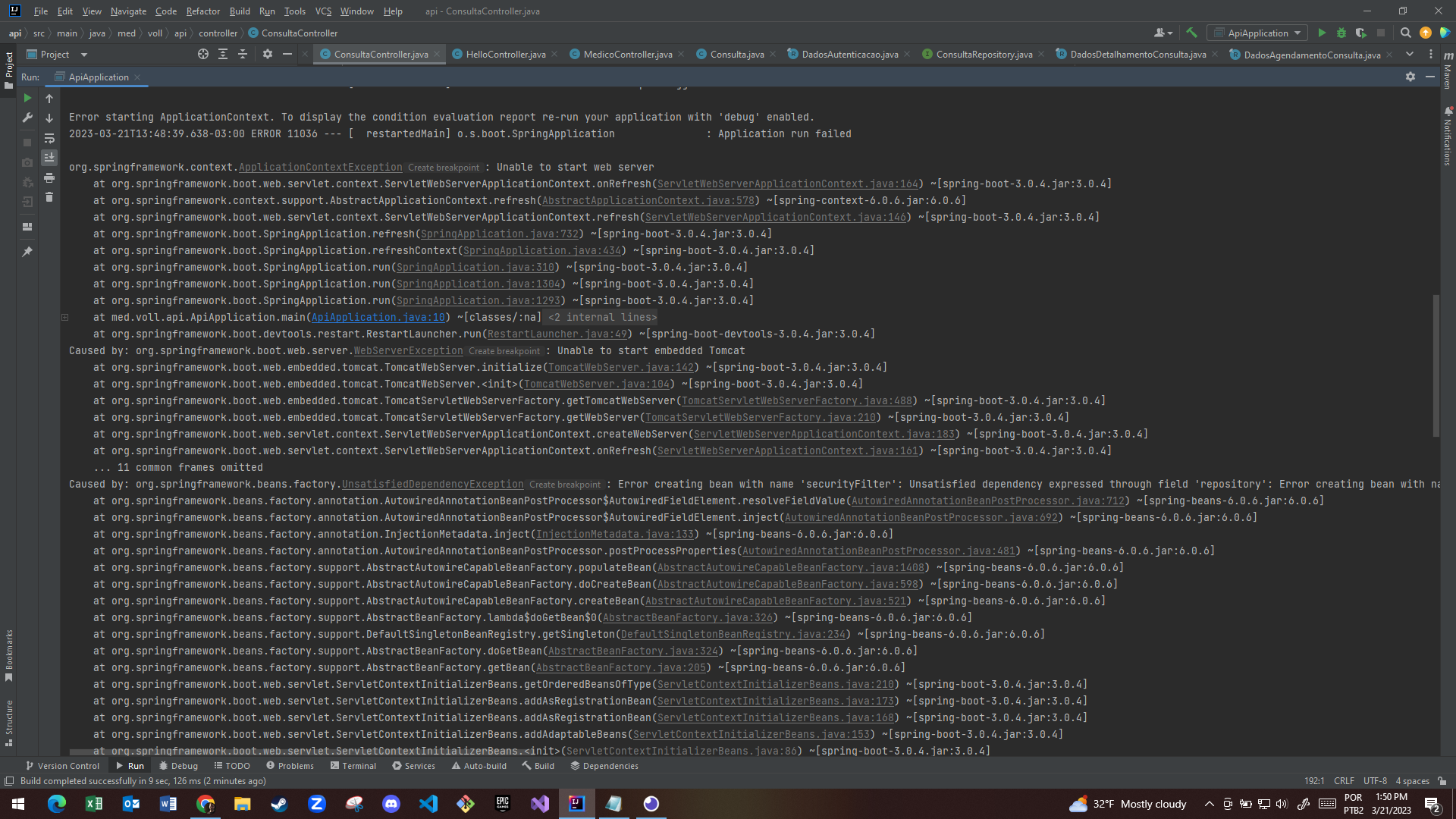Rerun ApiApplication using the green run arrow in the Run panel
The image size is (1456, 819).
[x=27, y=99]
